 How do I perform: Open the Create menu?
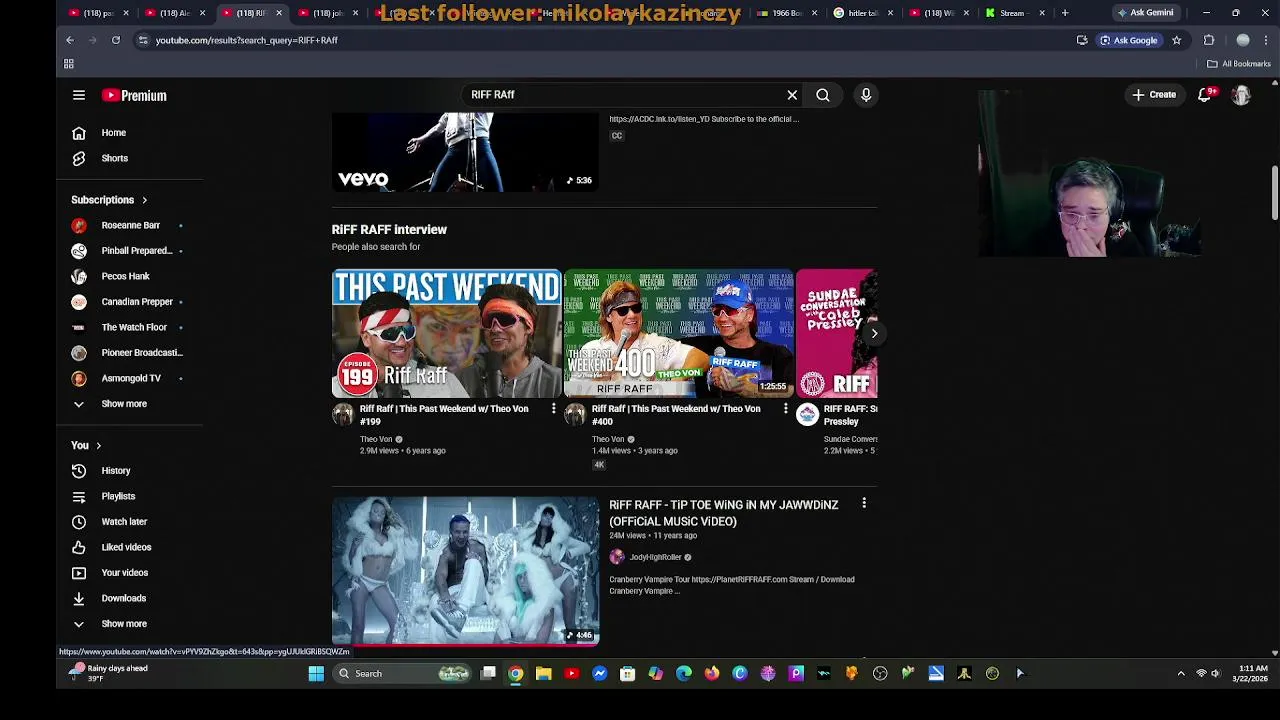coord(1153,95)
